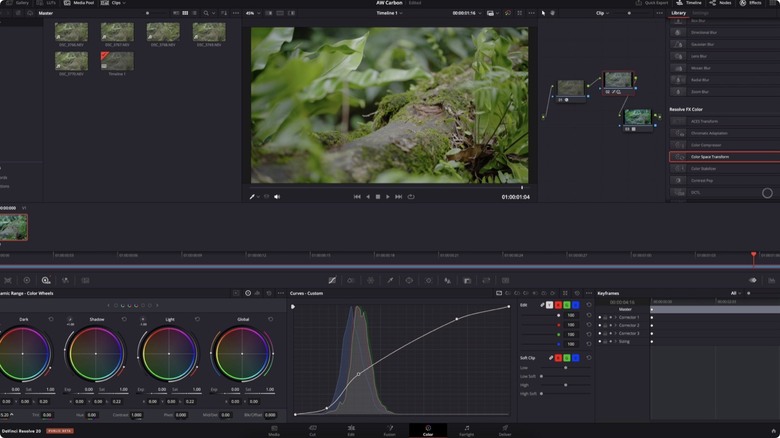
Task: Open the node graph Clip mode dropdown
Action: (x=602, y=13)
